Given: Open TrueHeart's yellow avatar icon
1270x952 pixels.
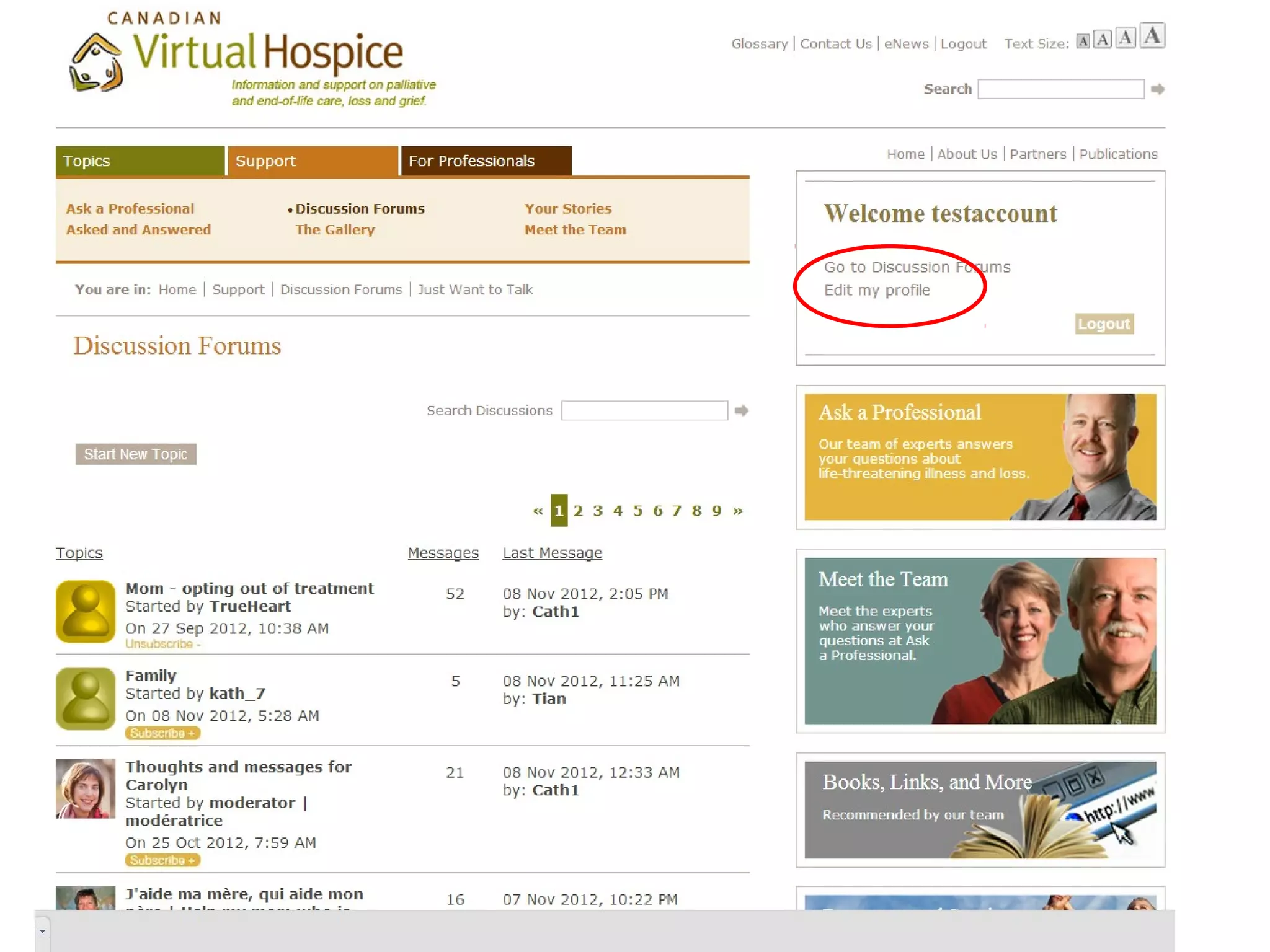Looking at the screenshot, I should (x=86, y=611).
